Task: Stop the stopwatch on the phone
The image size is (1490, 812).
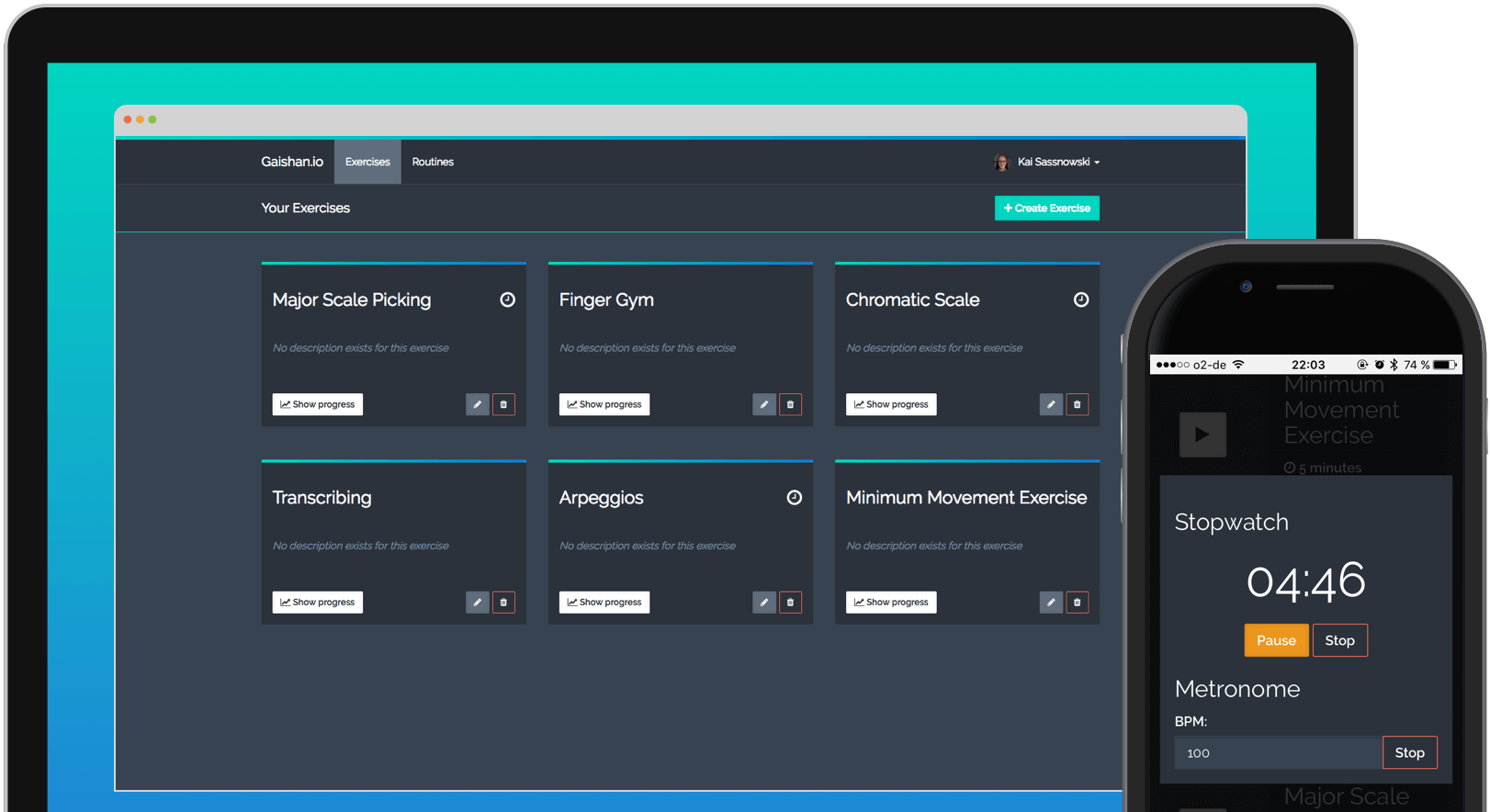Action: click(1340, 640)
